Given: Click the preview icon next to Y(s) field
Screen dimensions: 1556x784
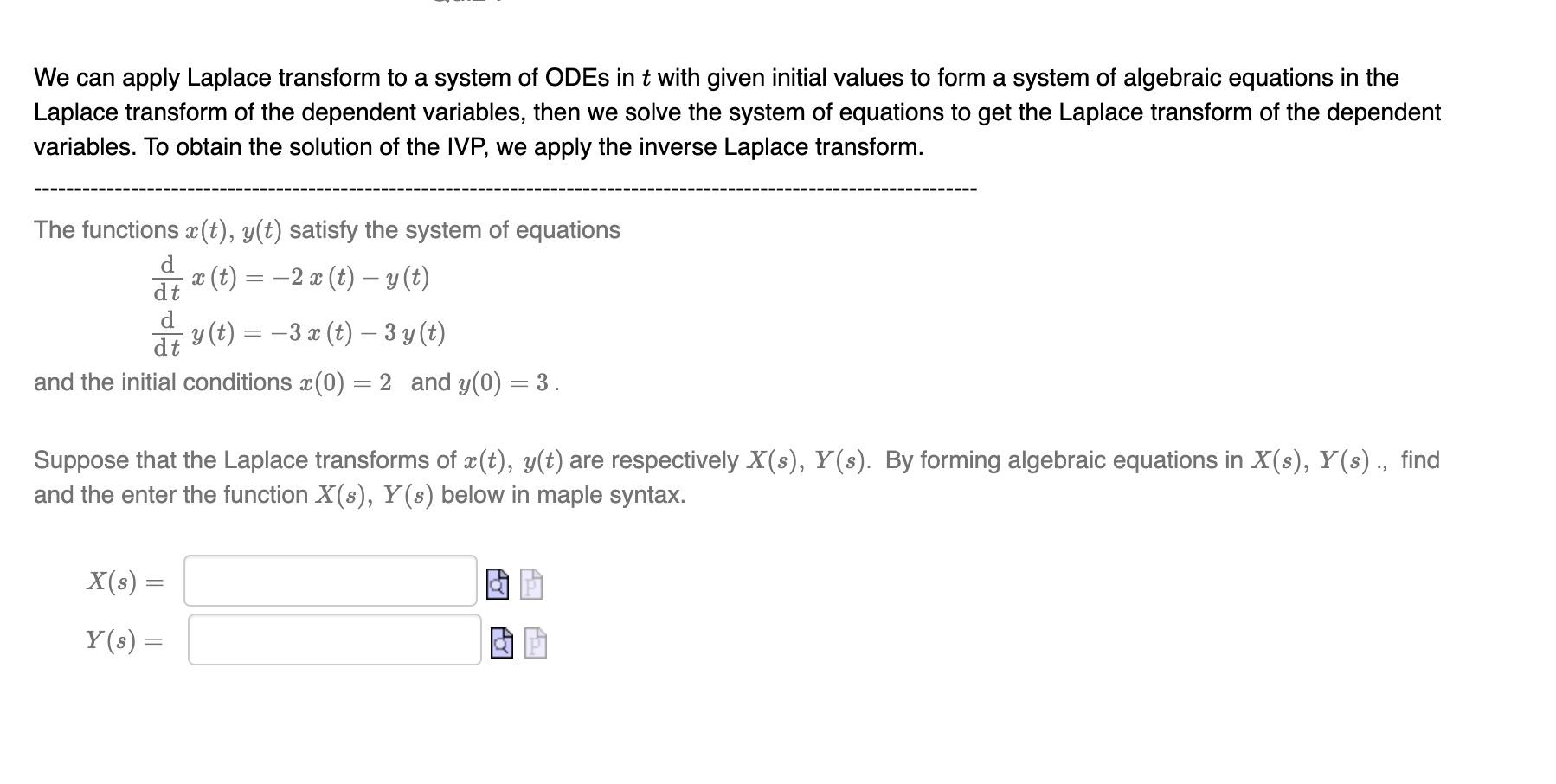Looking at the screenshot, I should (500, 645).
